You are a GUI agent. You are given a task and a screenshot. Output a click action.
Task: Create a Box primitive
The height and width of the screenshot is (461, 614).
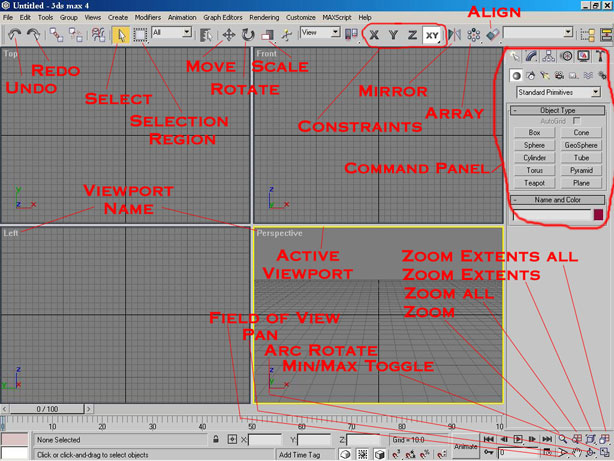534,132
